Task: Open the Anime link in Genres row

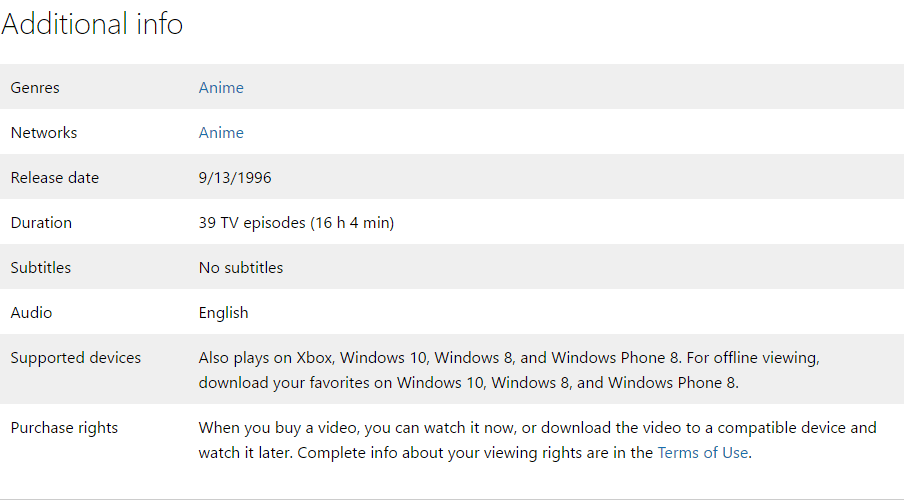Action: click(x=221, y=88)
